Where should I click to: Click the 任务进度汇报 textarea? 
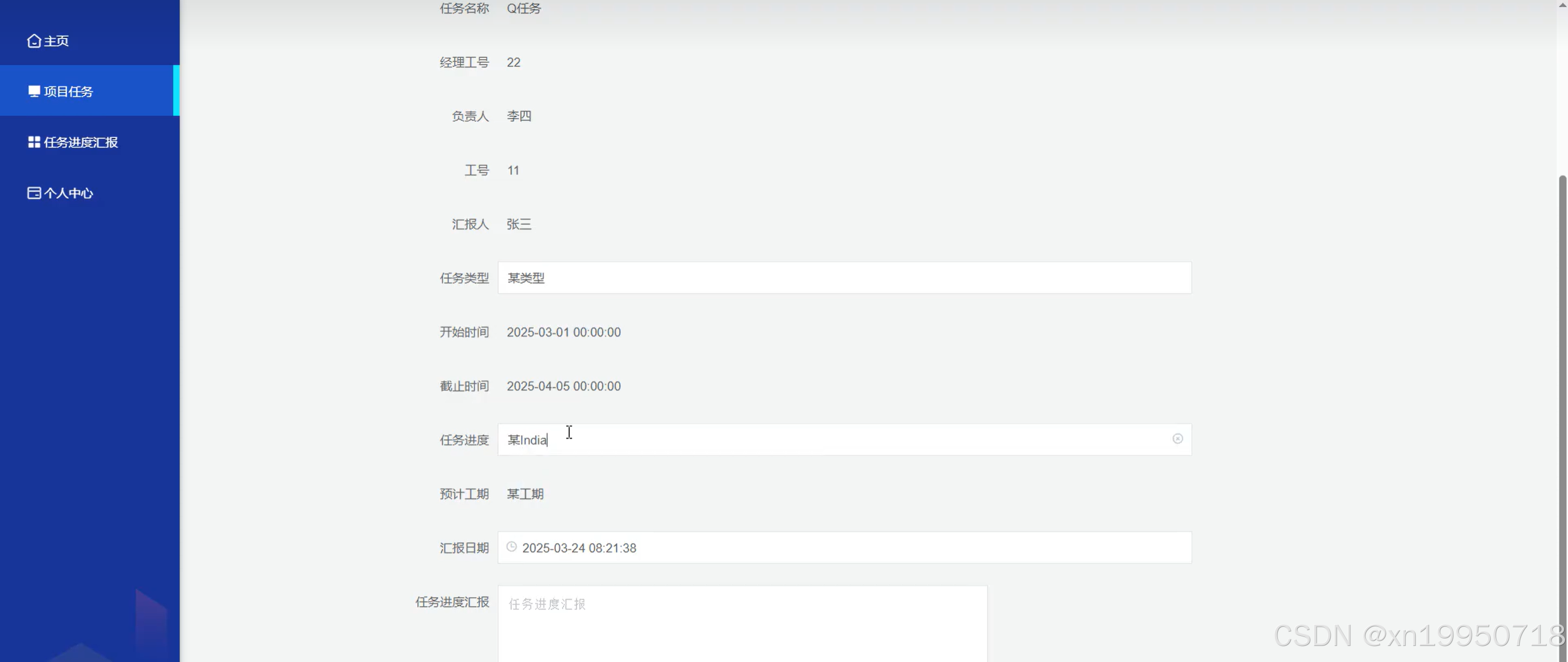coord(742,624)
